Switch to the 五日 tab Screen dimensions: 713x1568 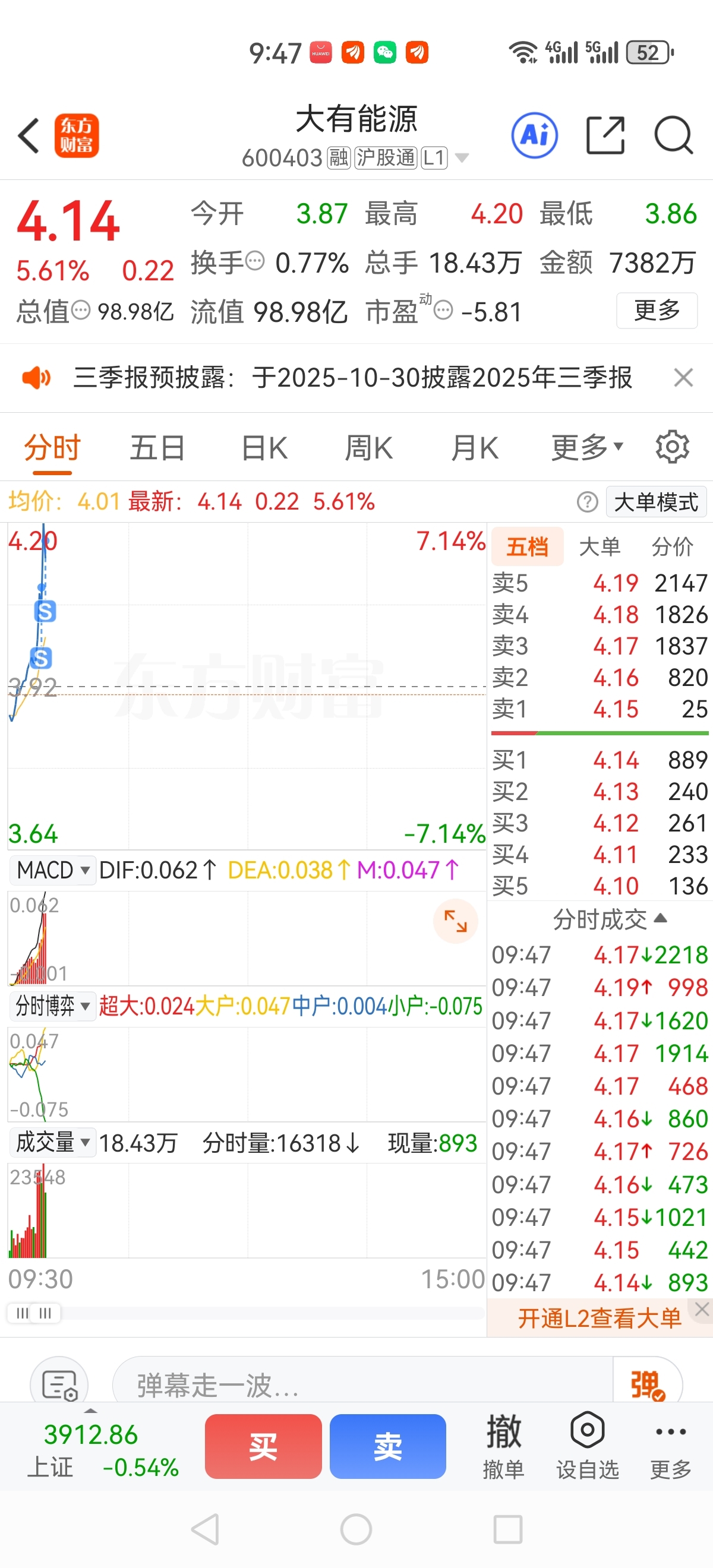tap(157, 447)
